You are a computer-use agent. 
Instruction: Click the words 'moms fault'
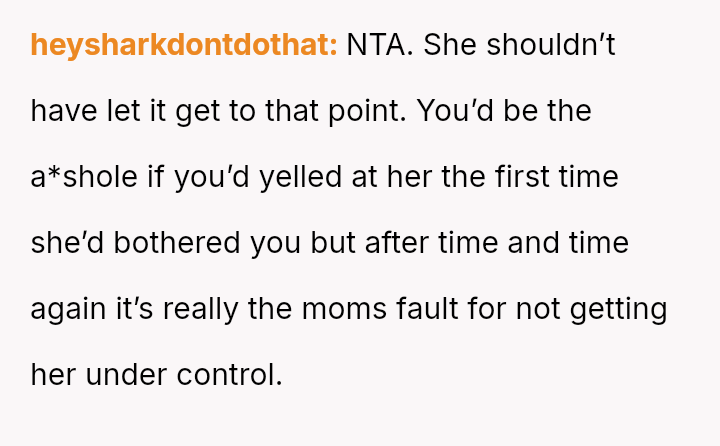click(x=380, y=309)
